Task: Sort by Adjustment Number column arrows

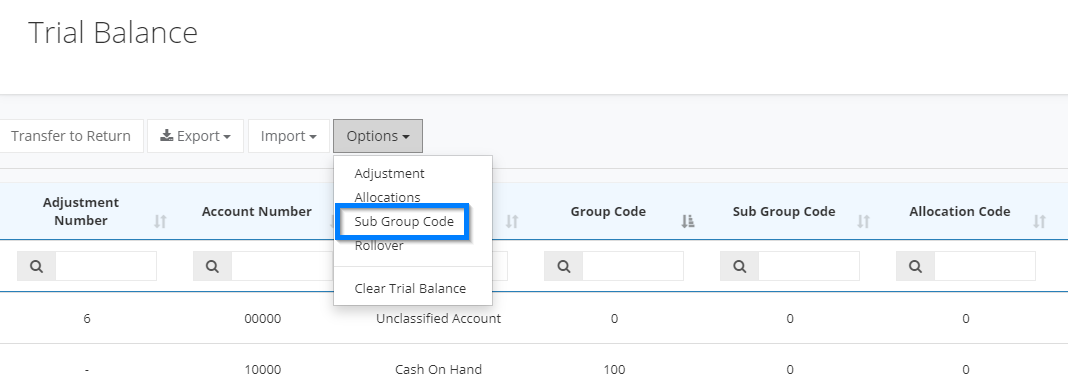Action: (x=160, y=221)
